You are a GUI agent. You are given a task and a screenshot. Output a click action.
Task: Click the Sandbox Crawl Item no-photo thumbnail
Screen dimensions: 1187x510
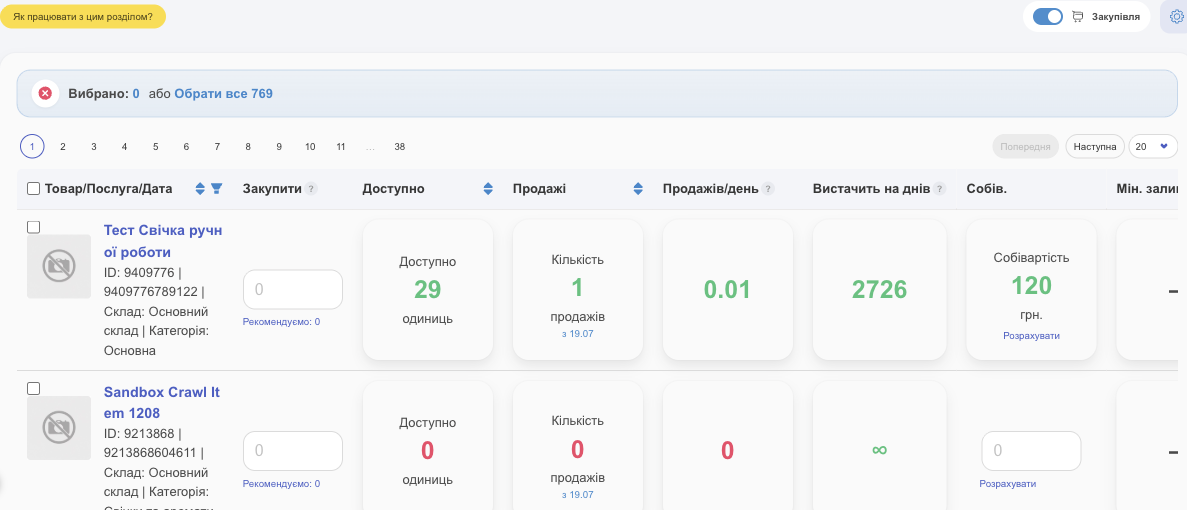coord(59,428)
